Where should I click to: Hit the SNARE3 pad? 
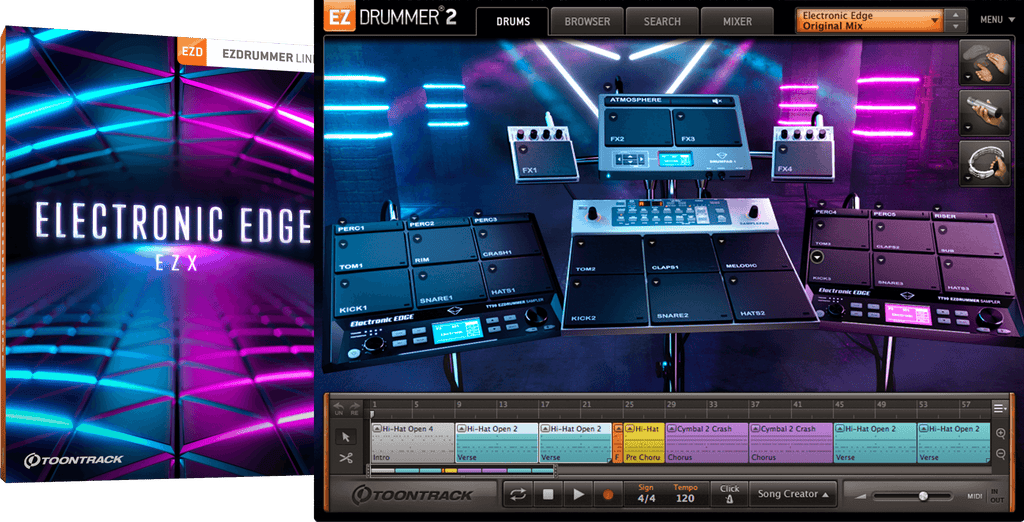(905, 271)
